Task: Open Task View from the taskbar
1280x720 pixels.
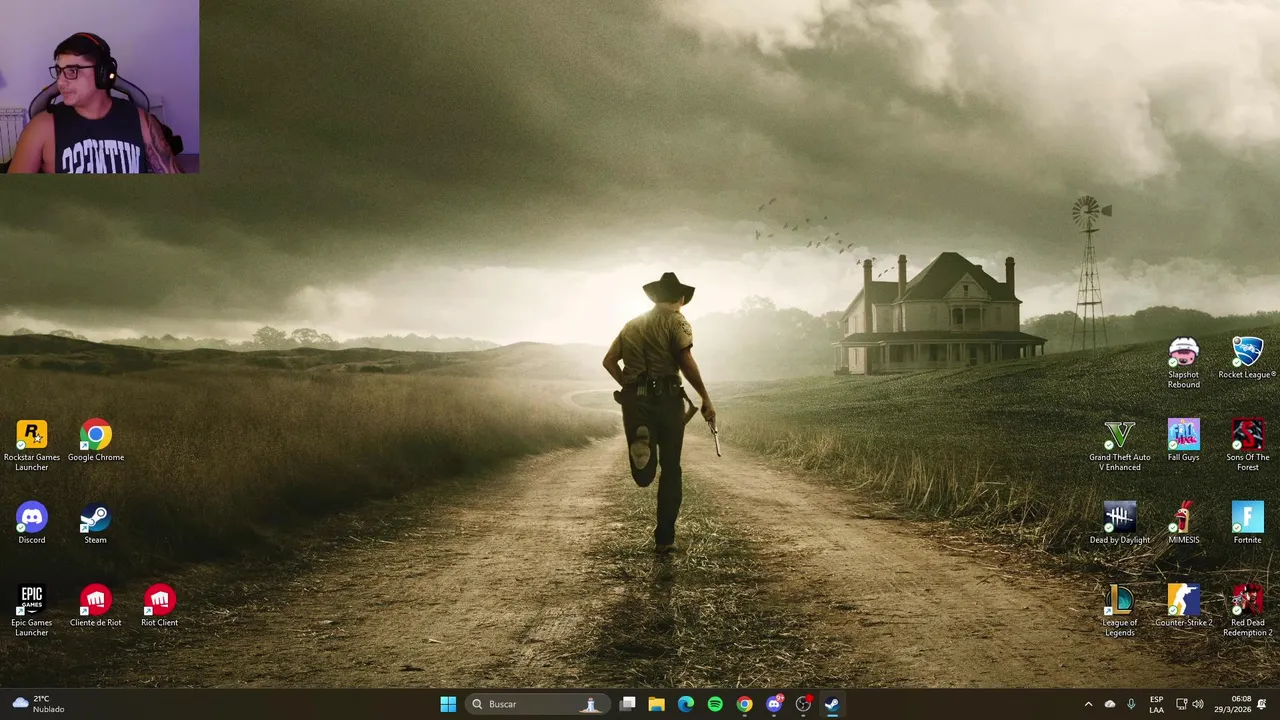Action: [627, 704]
